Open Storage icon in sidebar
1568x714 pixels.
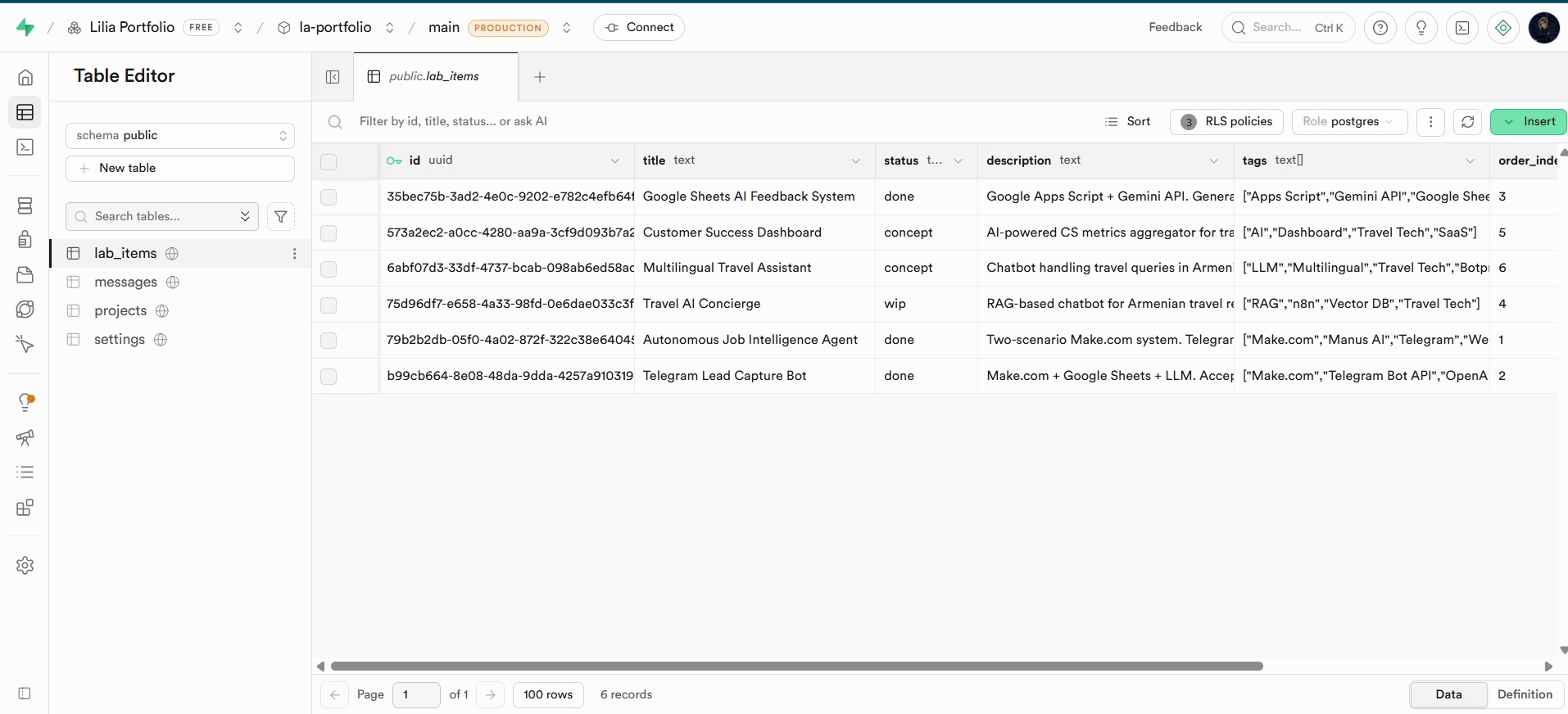[25, 274]
